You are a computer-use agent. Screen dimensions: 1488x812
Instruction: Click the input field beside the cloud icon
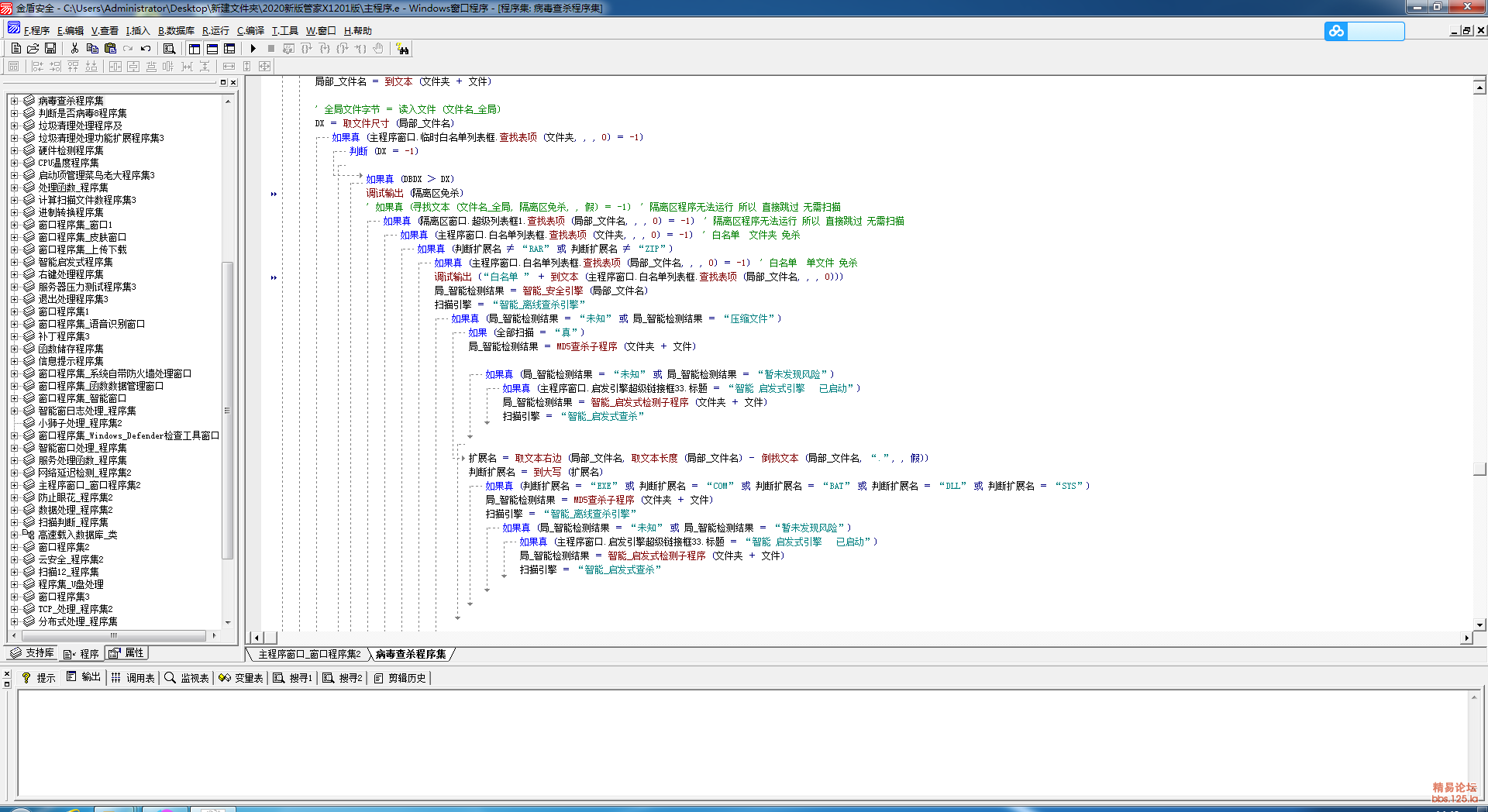coord(1376,31)
